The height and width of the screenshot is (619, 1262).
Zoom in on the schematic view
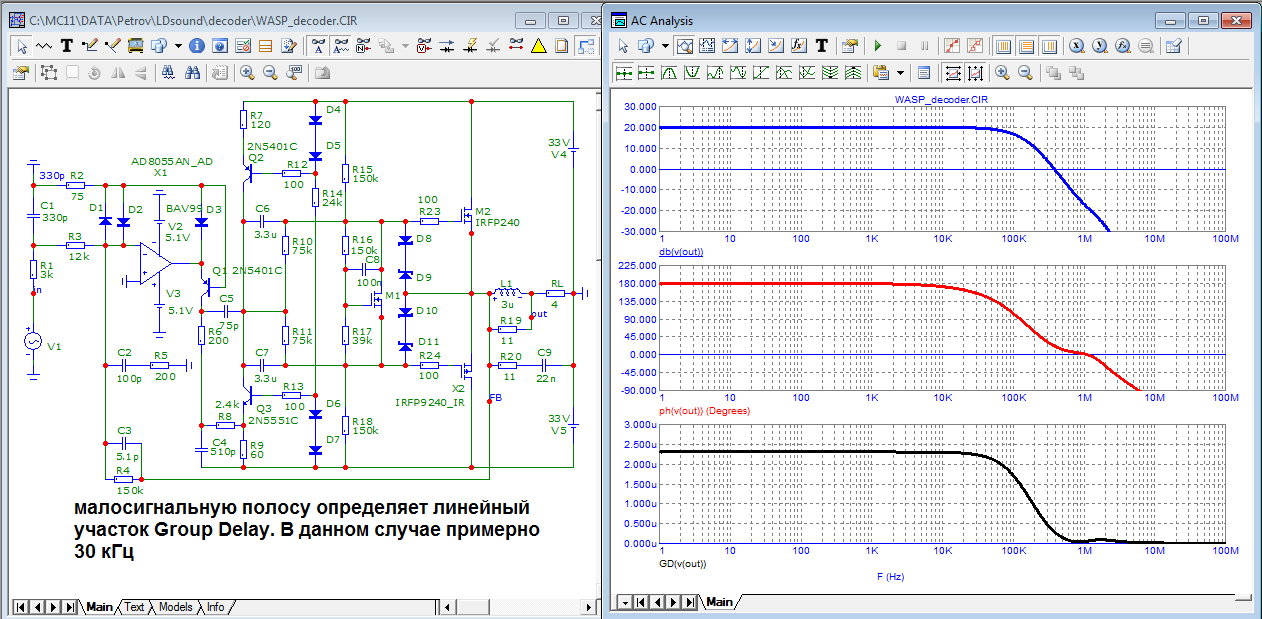point(247,72)
